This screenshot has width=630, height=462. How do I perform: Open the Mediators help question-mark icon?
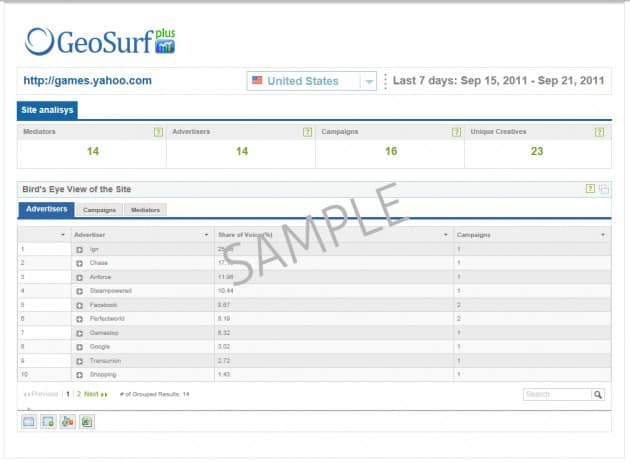pos(158,132)
